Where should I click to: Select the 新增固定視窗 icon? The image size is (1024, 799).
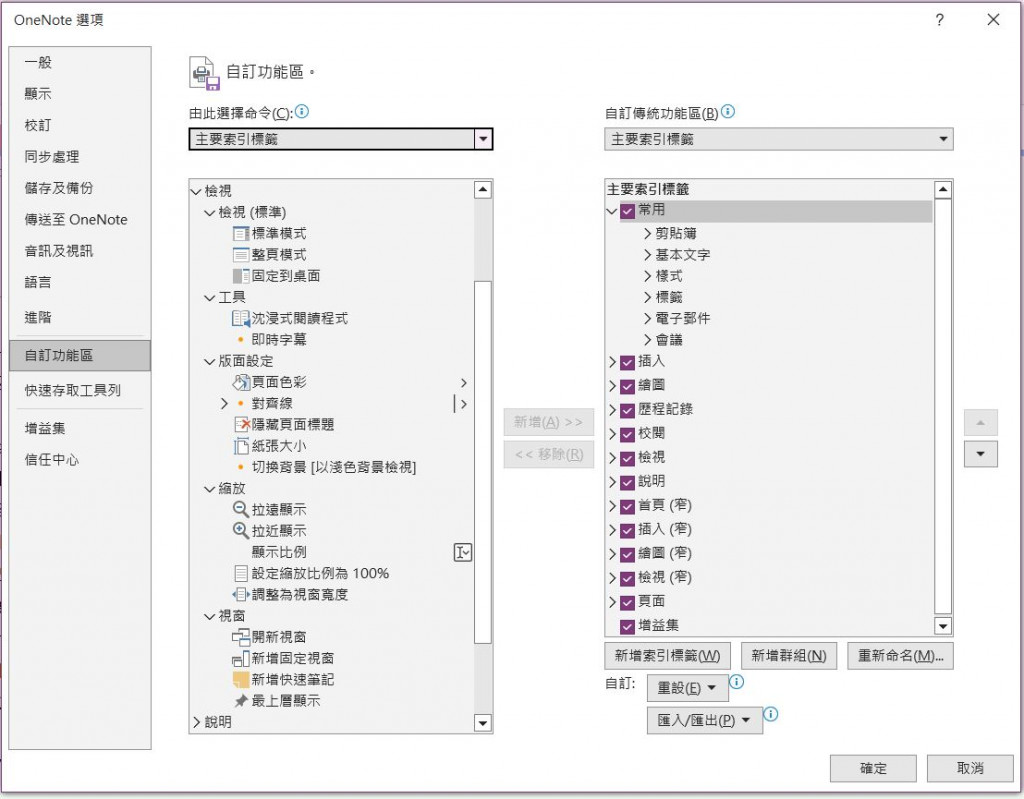(241, 659)
